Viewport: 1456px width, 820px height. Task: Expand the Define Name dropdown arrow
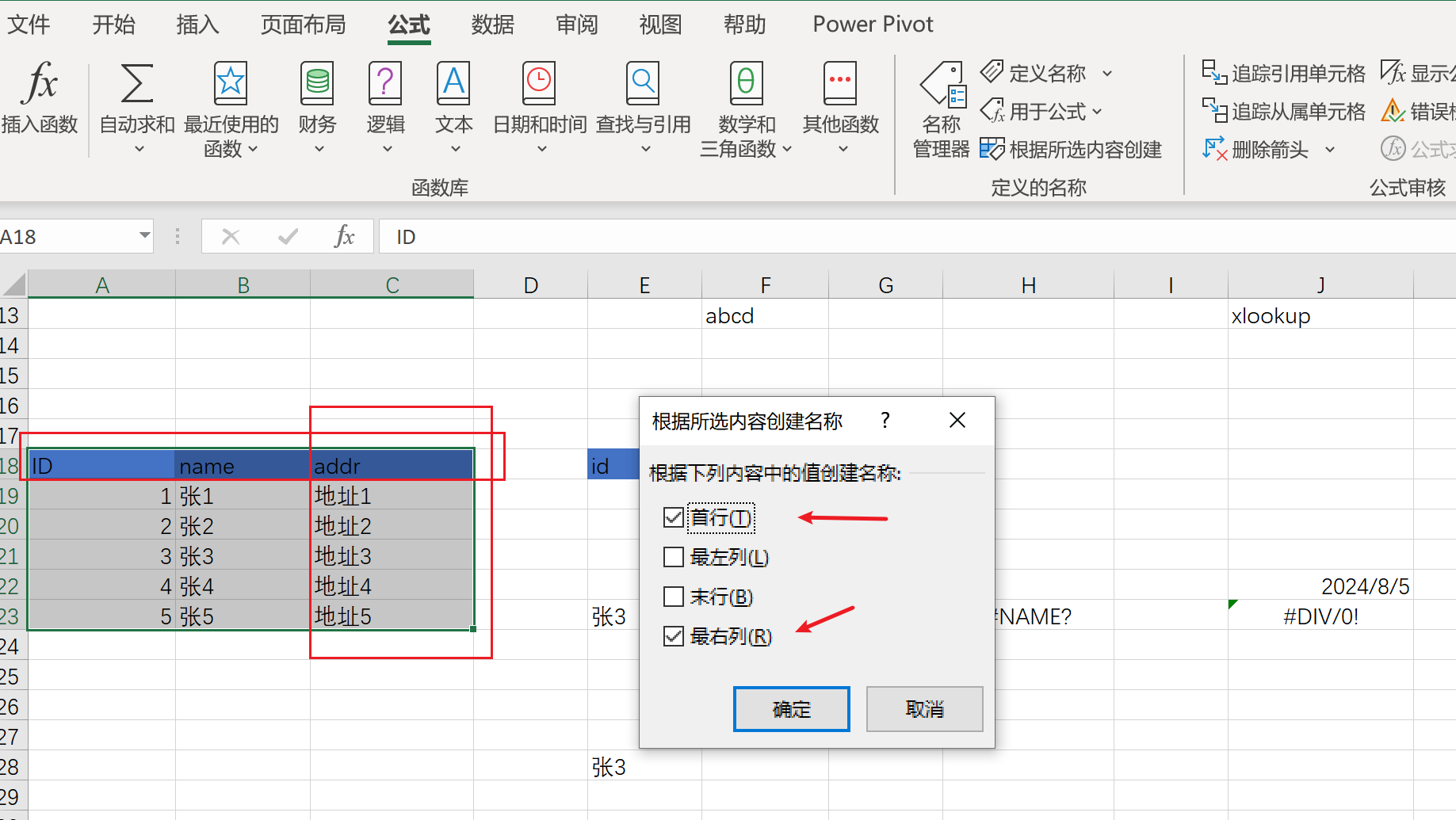click(1107, 74)
